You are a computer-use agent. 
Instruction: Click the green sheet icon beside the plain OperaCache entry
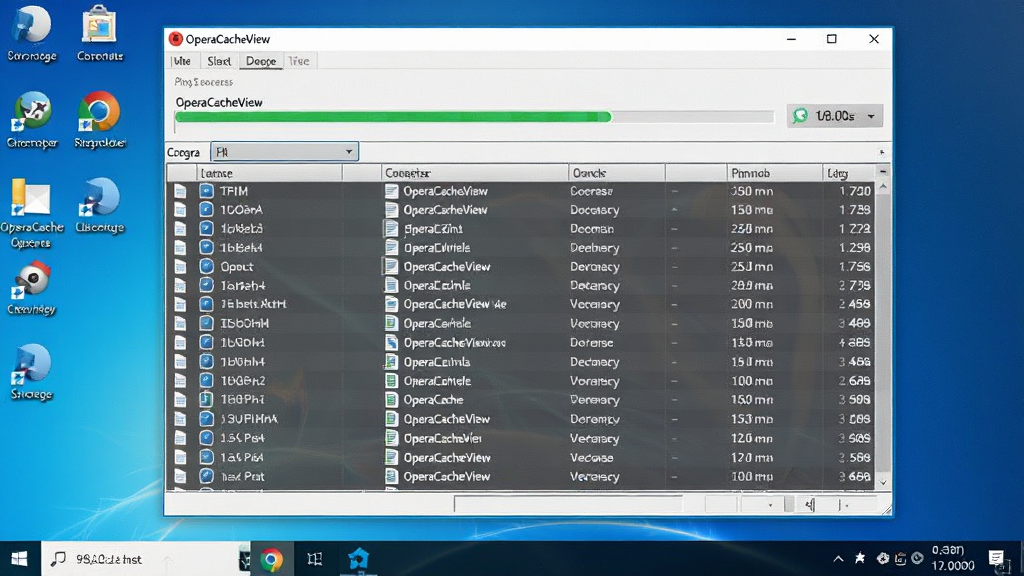391,400
